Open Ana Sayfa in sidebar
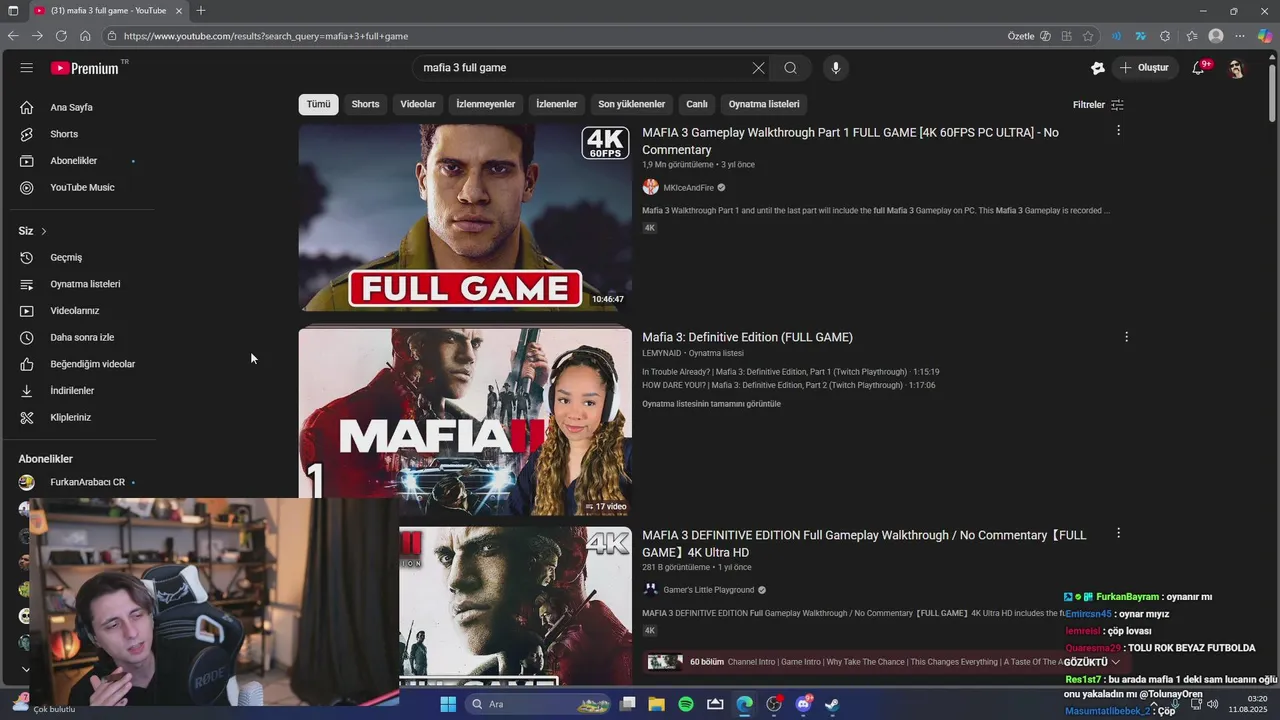 80,107
